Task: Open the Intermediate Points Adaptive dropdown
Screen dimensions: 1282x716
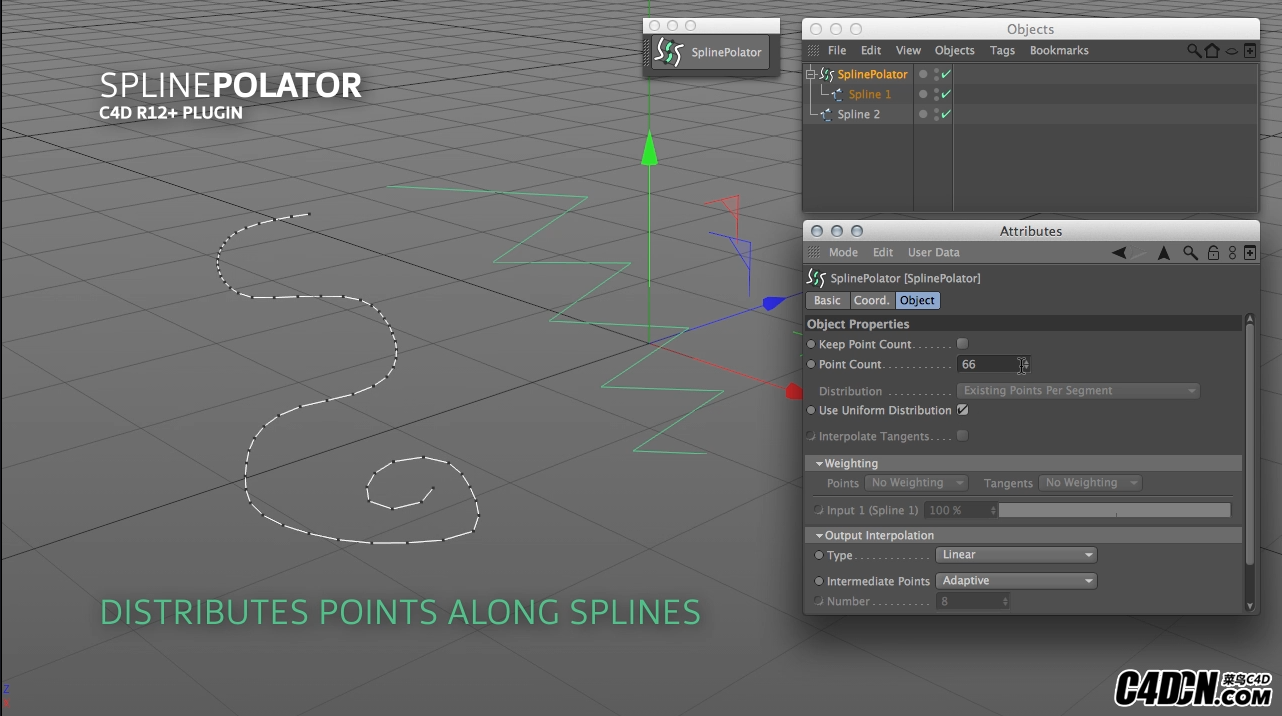Action: click(1016, 581)
